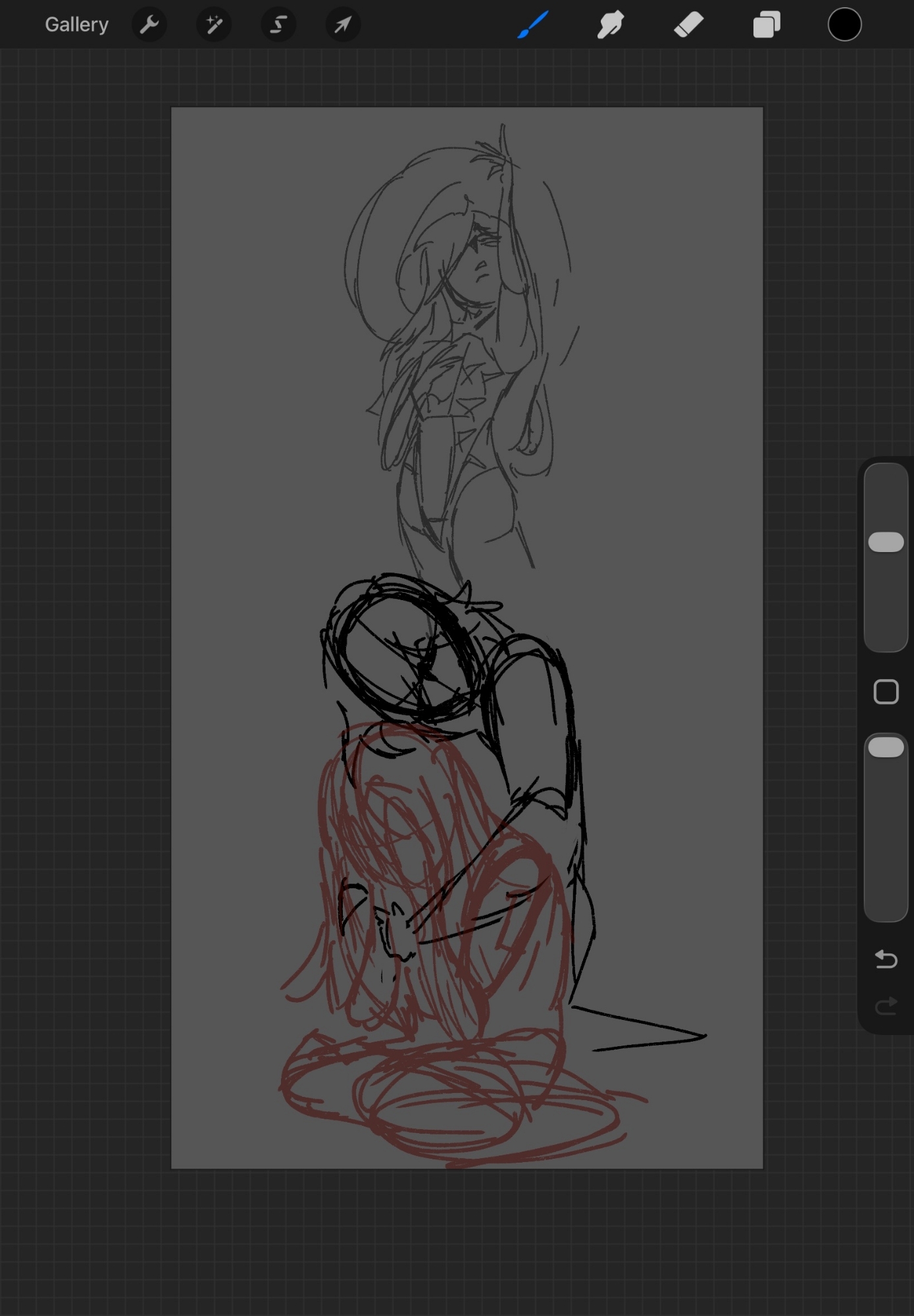Open the Adjustments magic wand menu
Image resolution: width=914 pixels, height=1316 pixels.
click(214, 25)
